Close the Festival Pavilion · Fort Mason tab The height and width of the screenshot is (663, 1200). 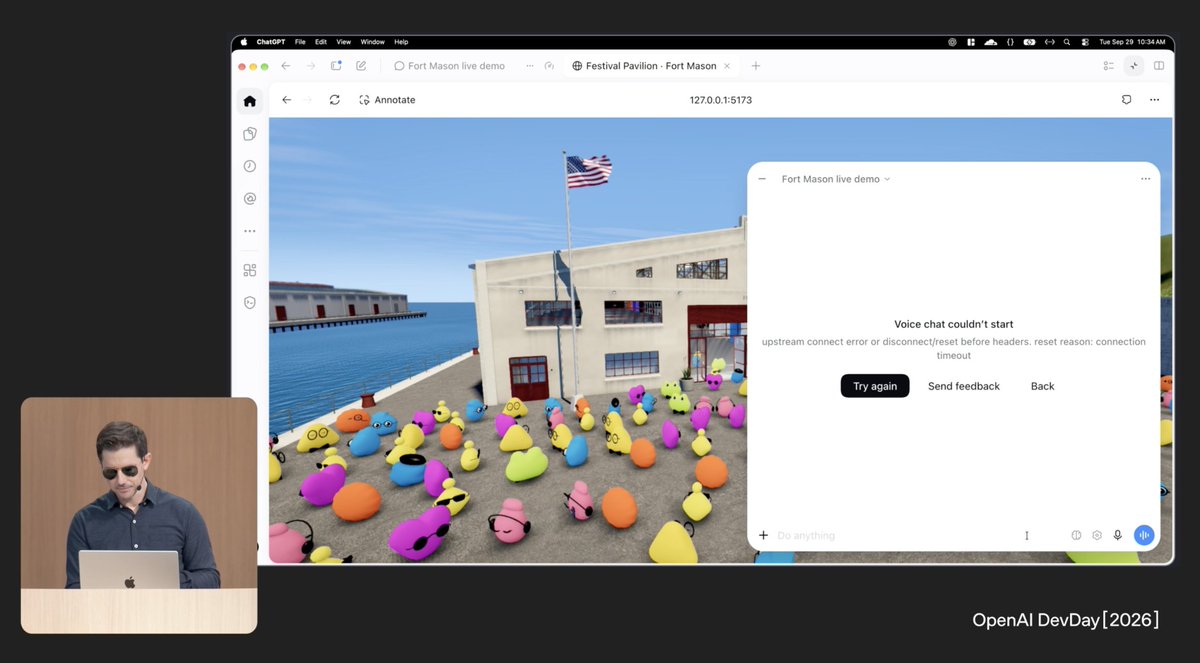pyautogui.click(x=727, y=66)
